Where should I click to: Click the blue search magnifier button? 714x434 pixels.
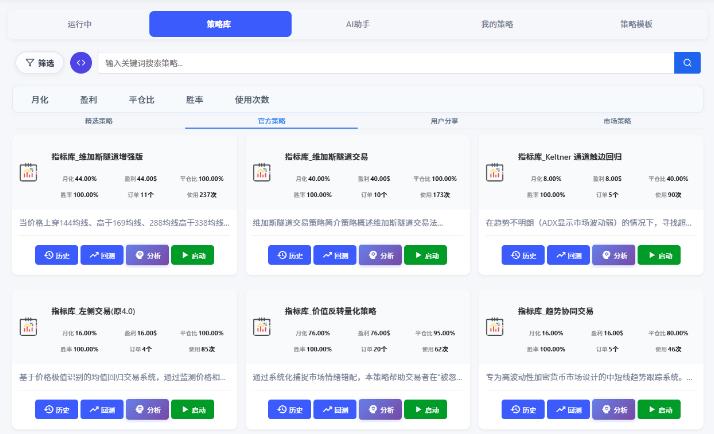tap(687, 63)
